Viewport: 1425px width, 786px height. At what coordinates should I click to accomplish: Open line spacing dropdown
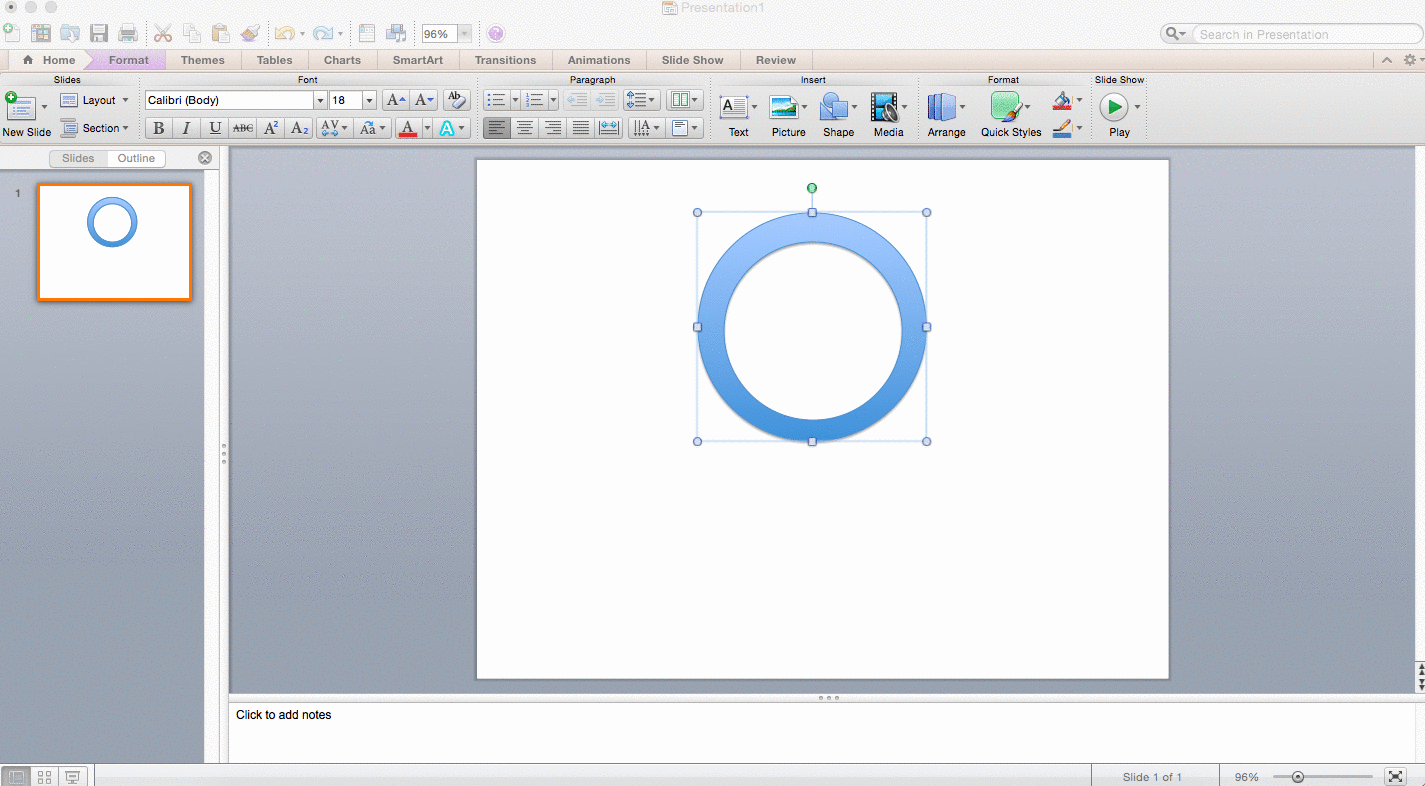(x=640, y=100)
